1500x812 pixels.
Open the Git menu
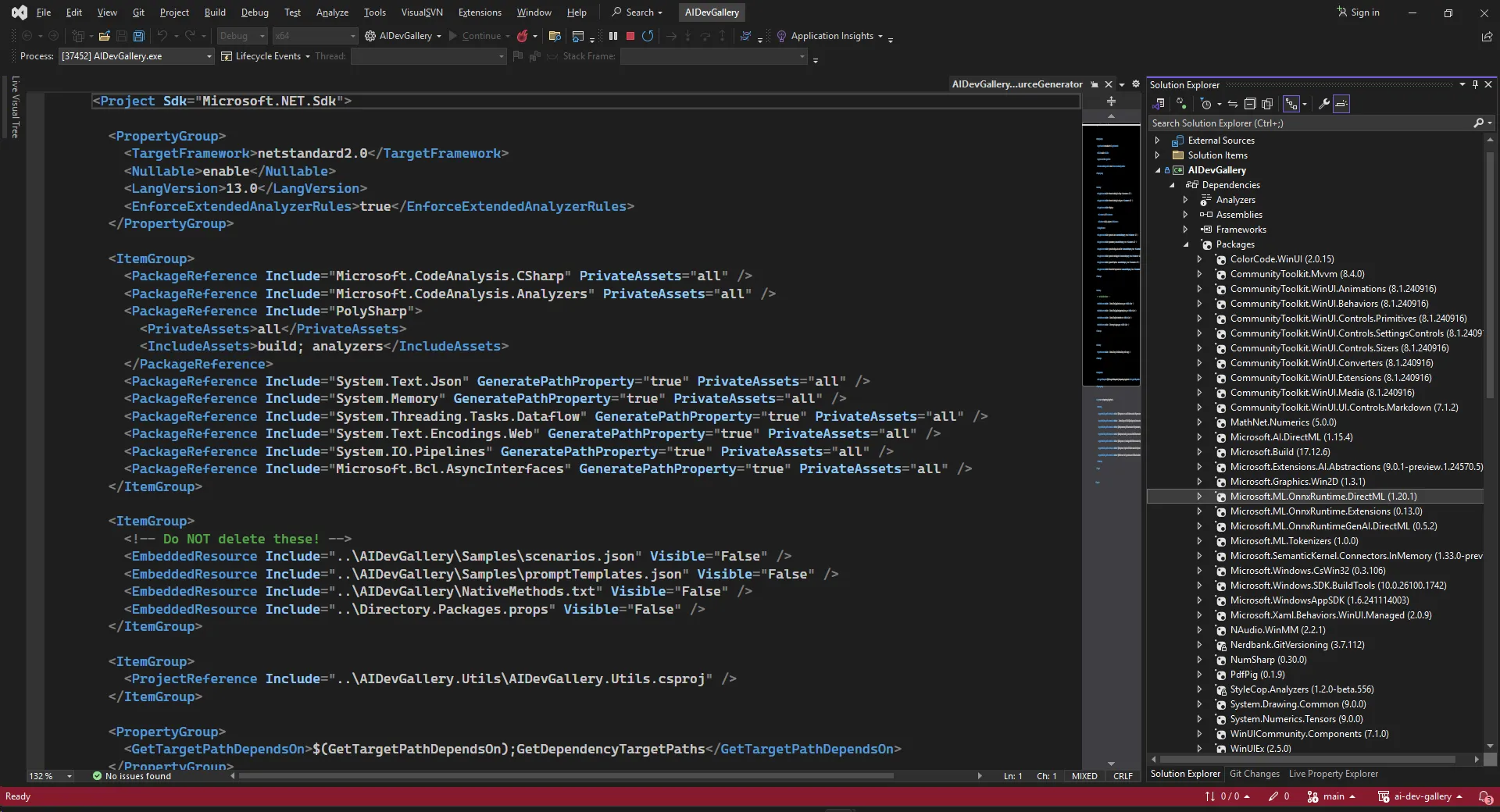(138, 12)
